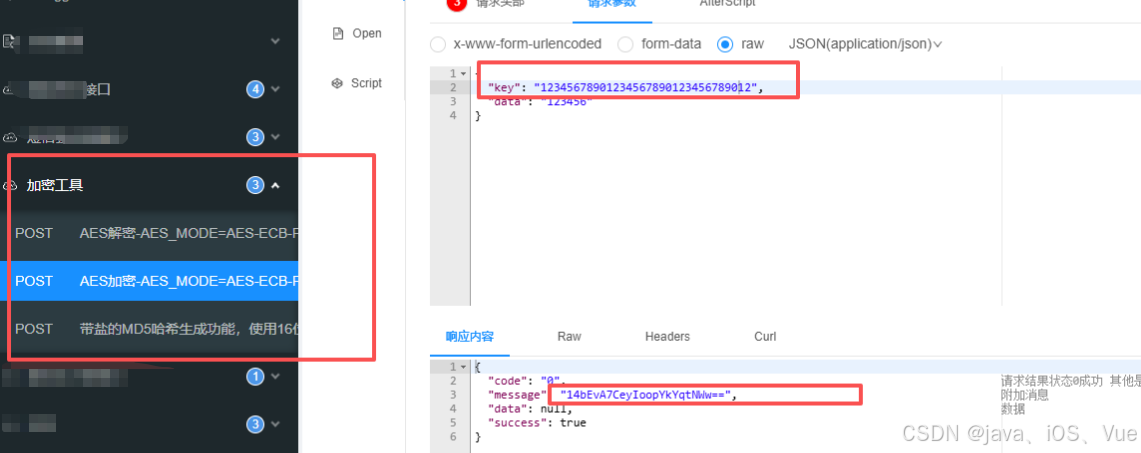The height and width of the screenshot is (453, 1141).
Task: Click the "code": "0" line in the response
Action: click(x=526, y=380)
